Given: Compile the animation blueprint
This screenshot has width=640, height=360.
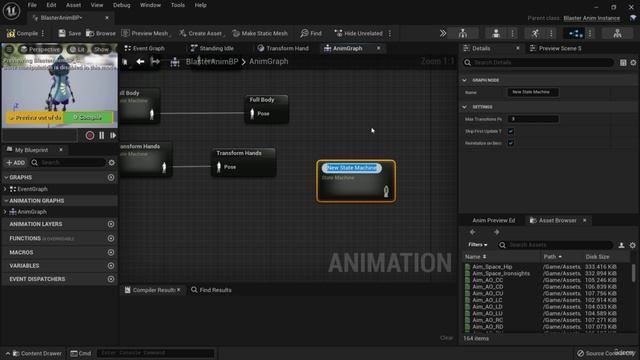Looking at the screenshot, I should [22, 33].
